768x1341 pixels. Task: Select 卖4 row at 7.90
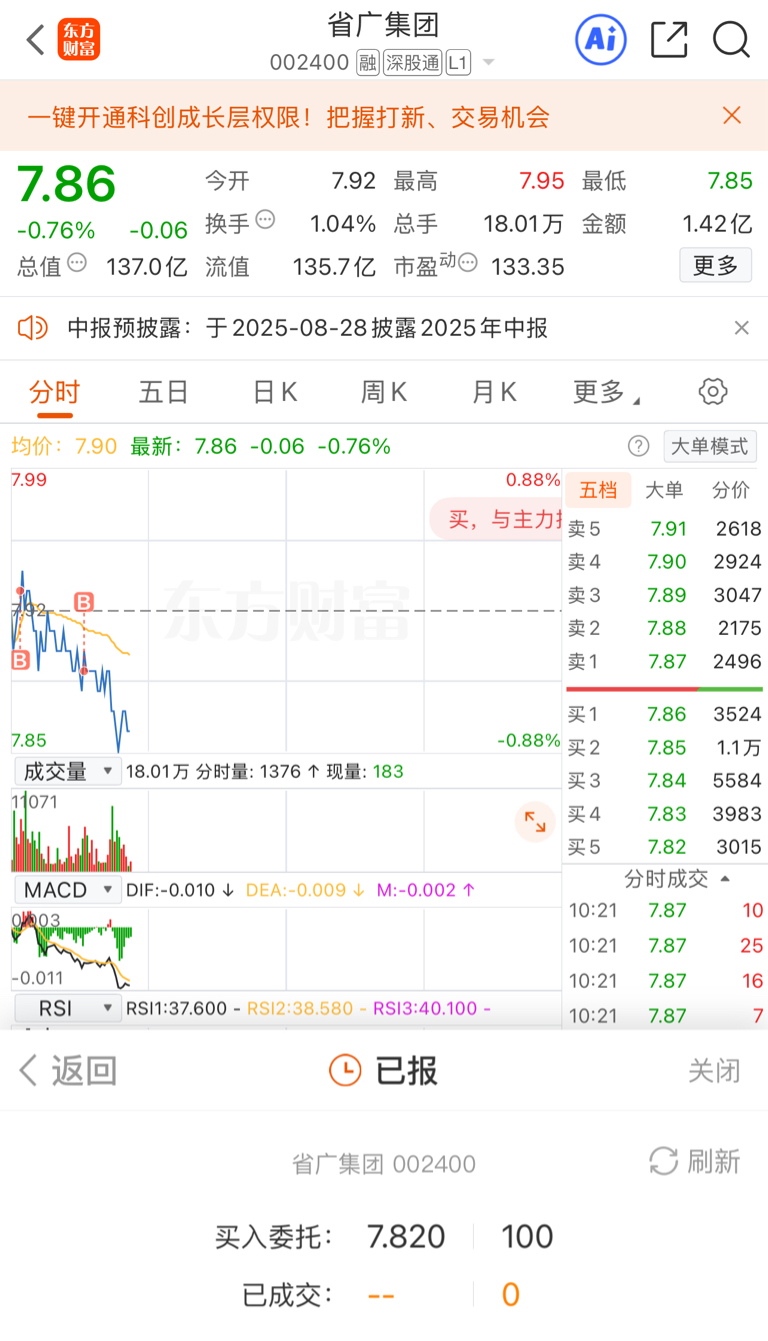[664, 562]
